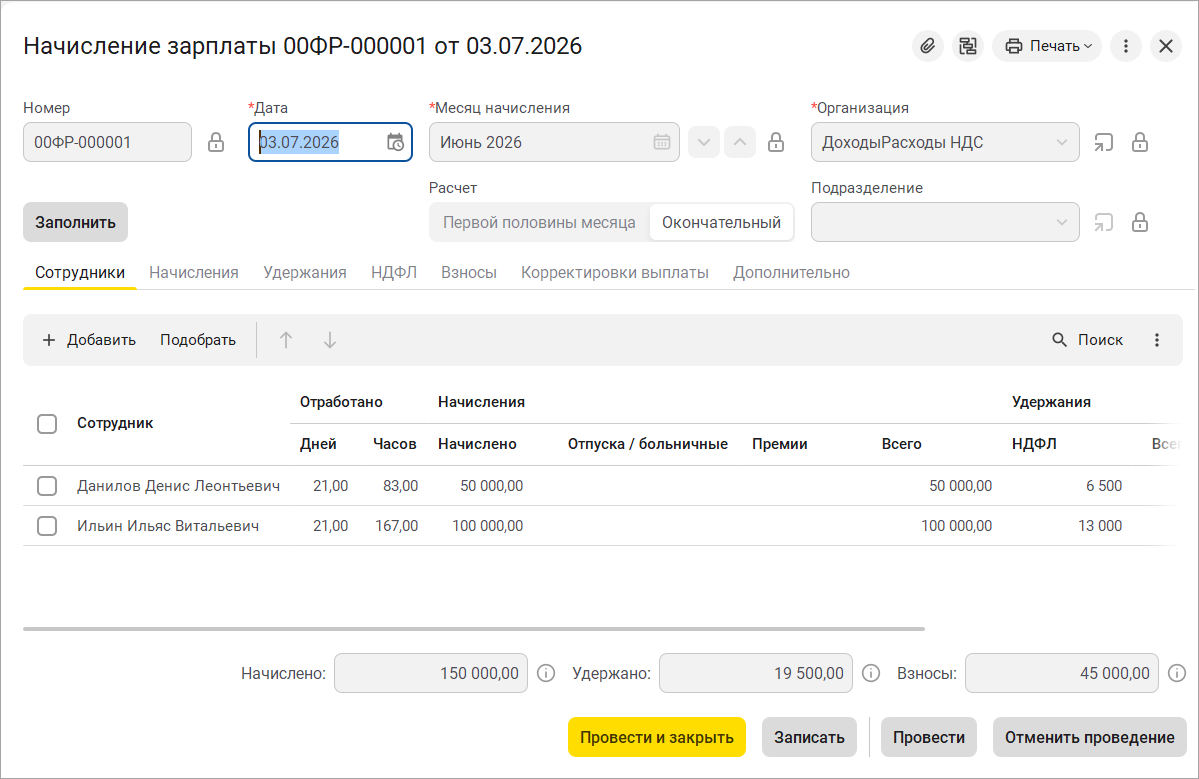
Task: Expand the Организация dropdown
Action: tap(1061, 142)
